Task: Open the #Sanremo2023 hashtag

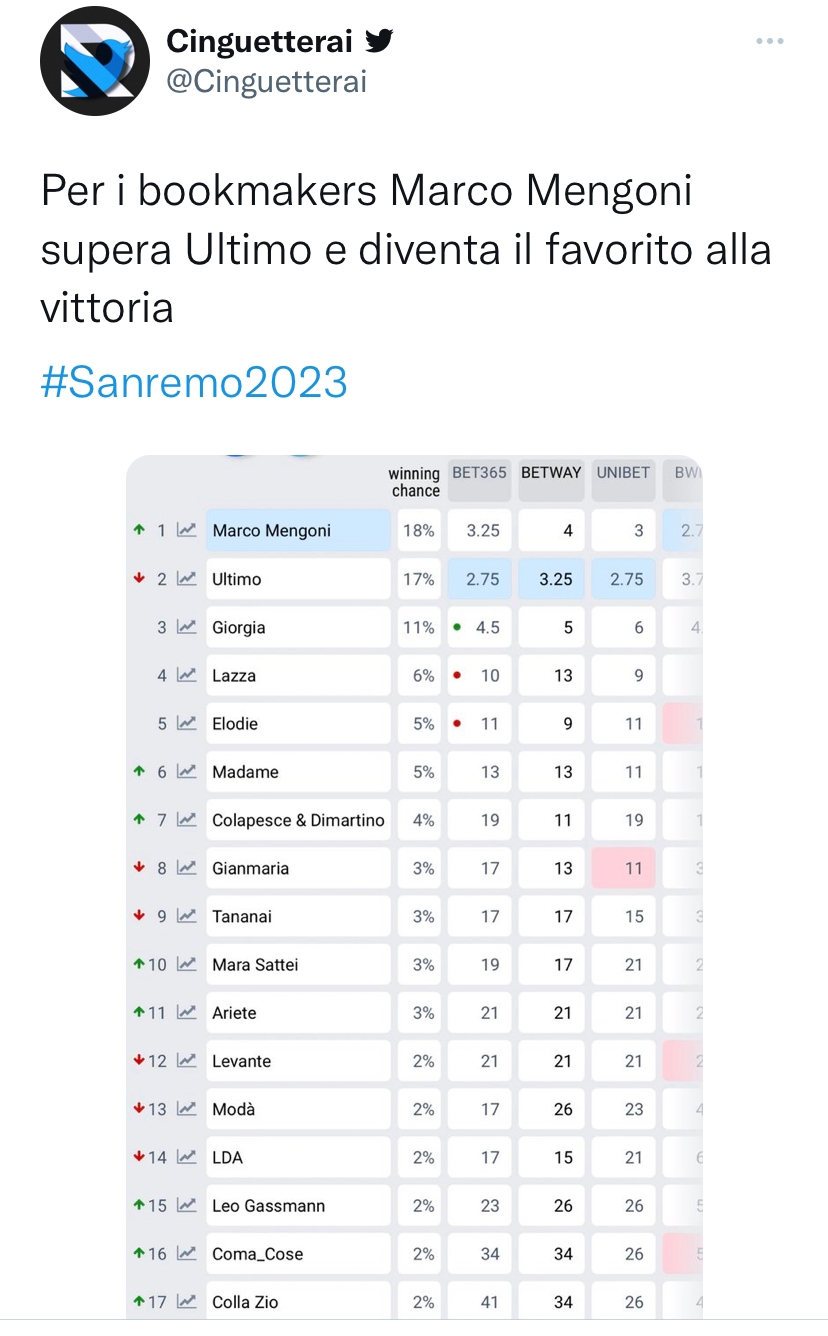Action: (194, 382)
